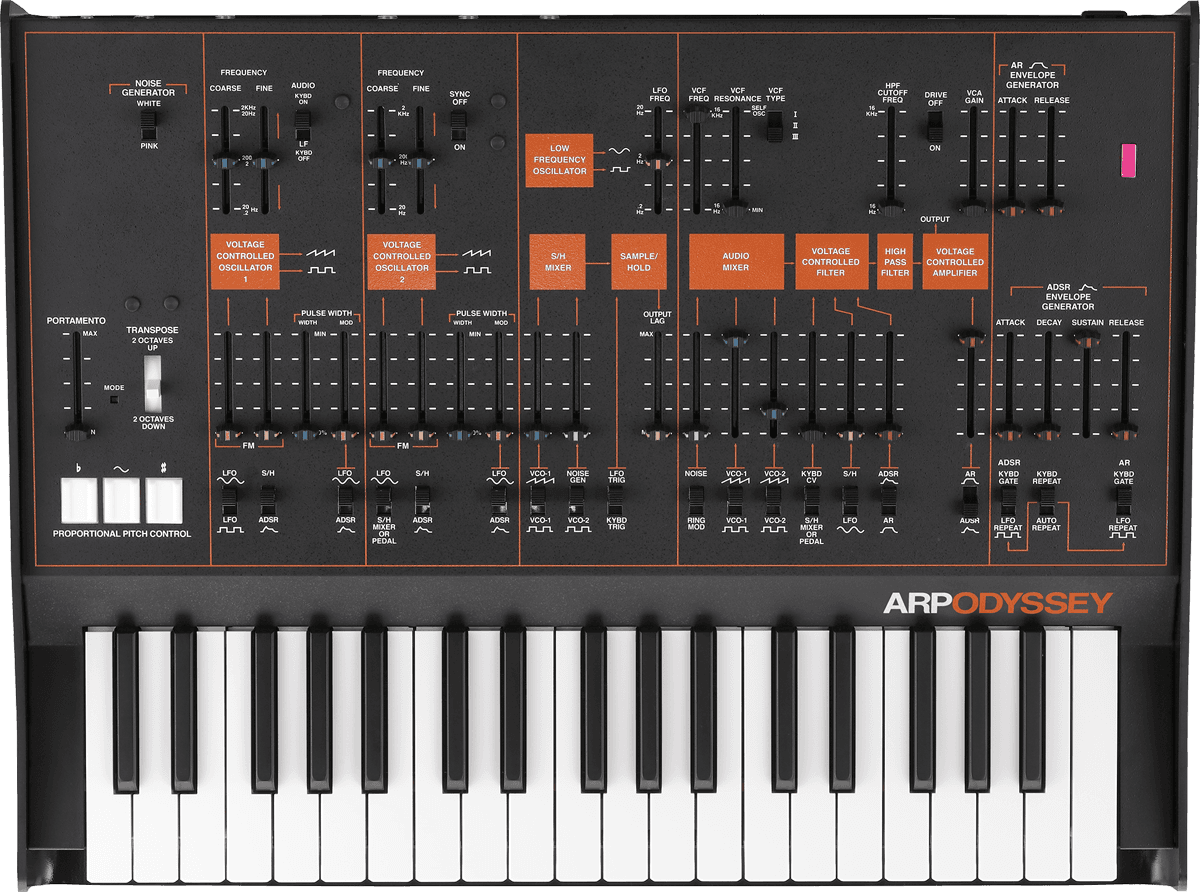Image resolution: width=1200 pixels, height=892 pixels.
Task: Flip the VCF Type selector switch
Action: (774, 128)
